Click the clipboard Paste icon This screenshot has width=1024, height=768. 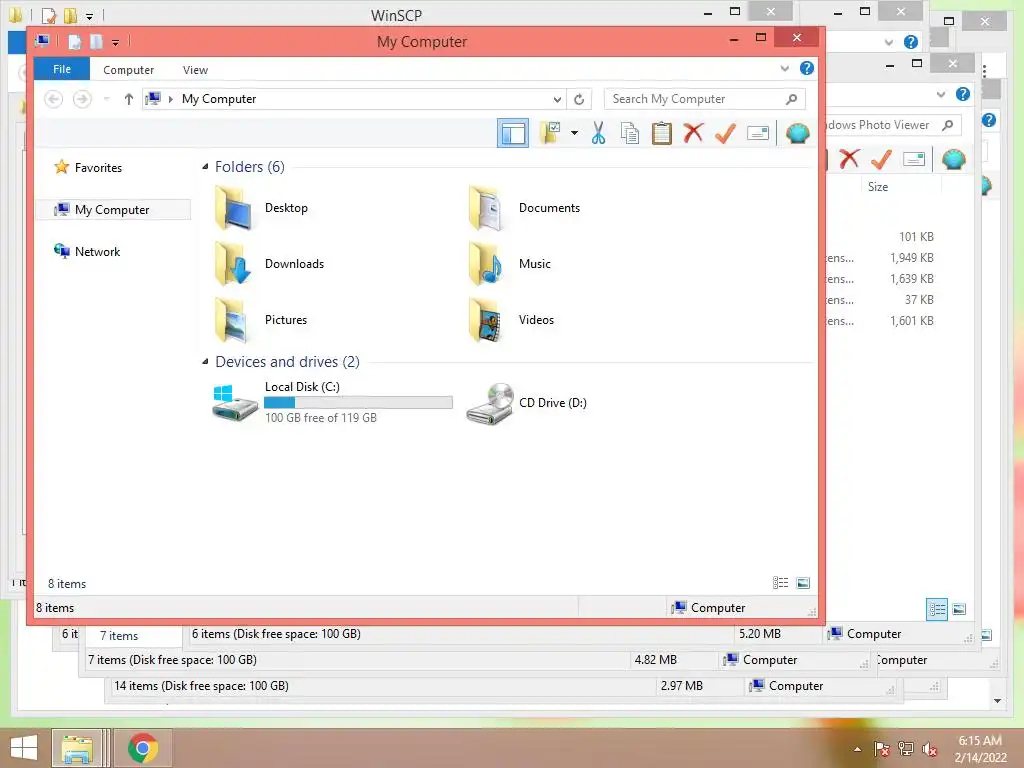[662, 133]
